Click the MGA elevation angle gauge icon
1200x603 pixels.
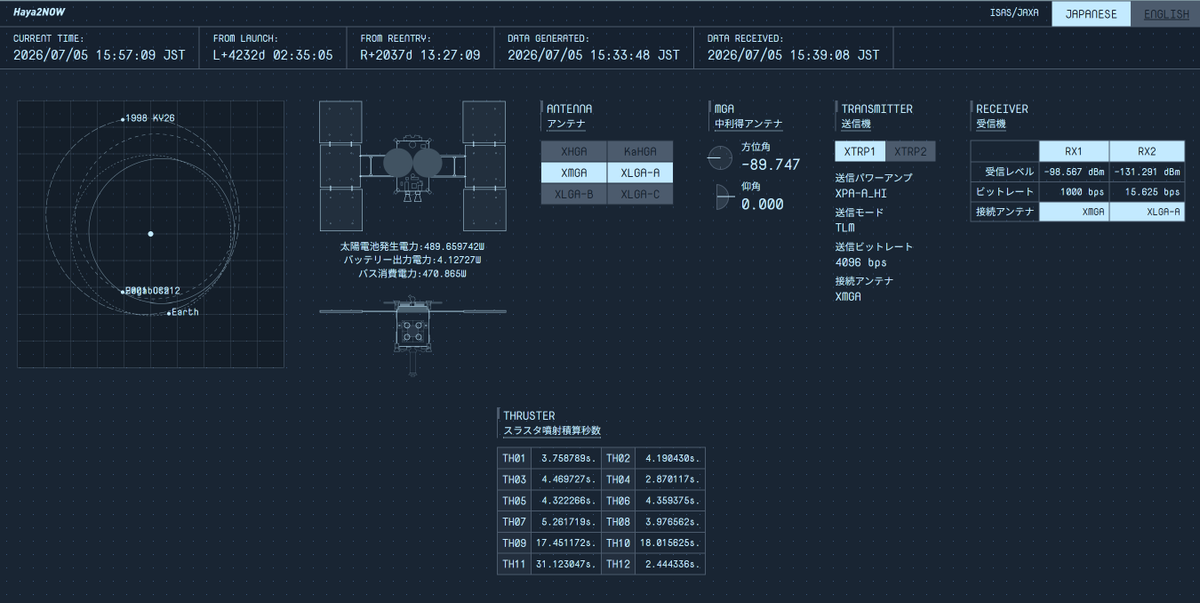coord(724,197)
